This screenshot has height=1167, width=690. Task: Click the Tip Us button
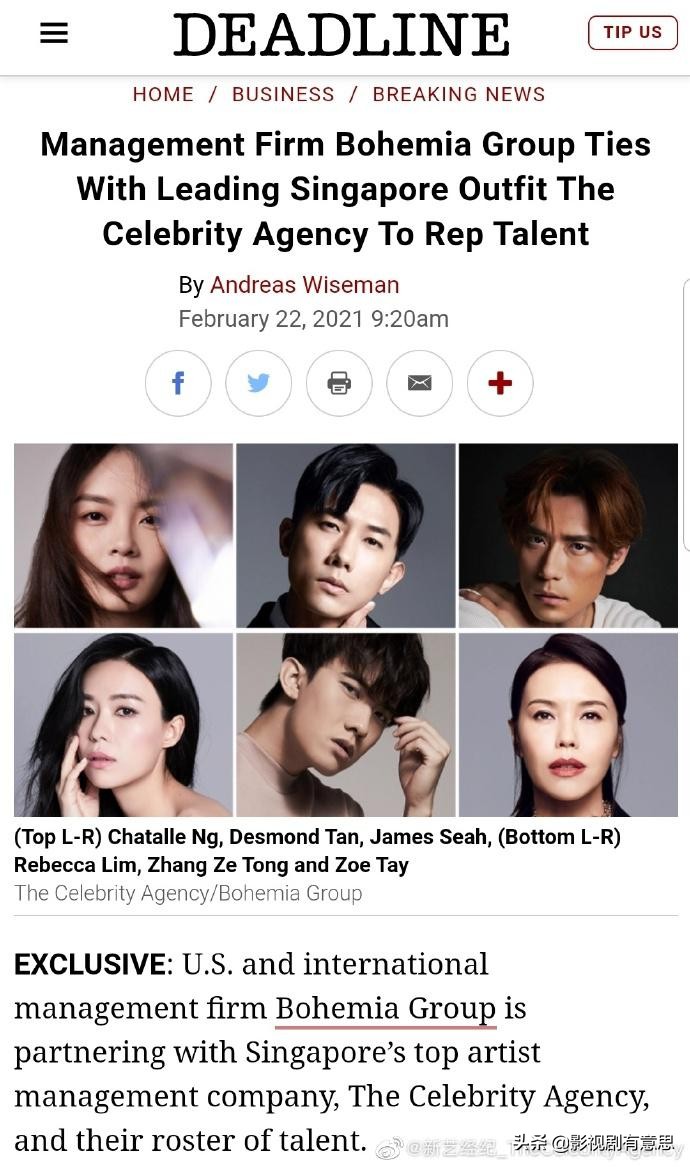tap(632, 33)
